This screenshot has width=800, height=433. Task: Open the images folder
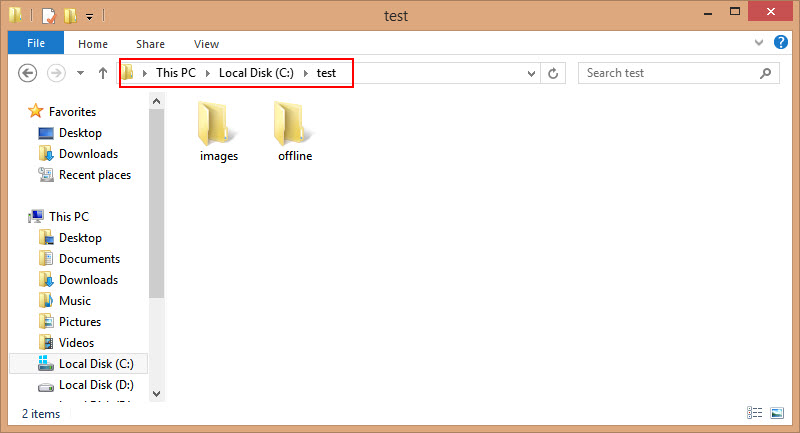pos(218,131)
